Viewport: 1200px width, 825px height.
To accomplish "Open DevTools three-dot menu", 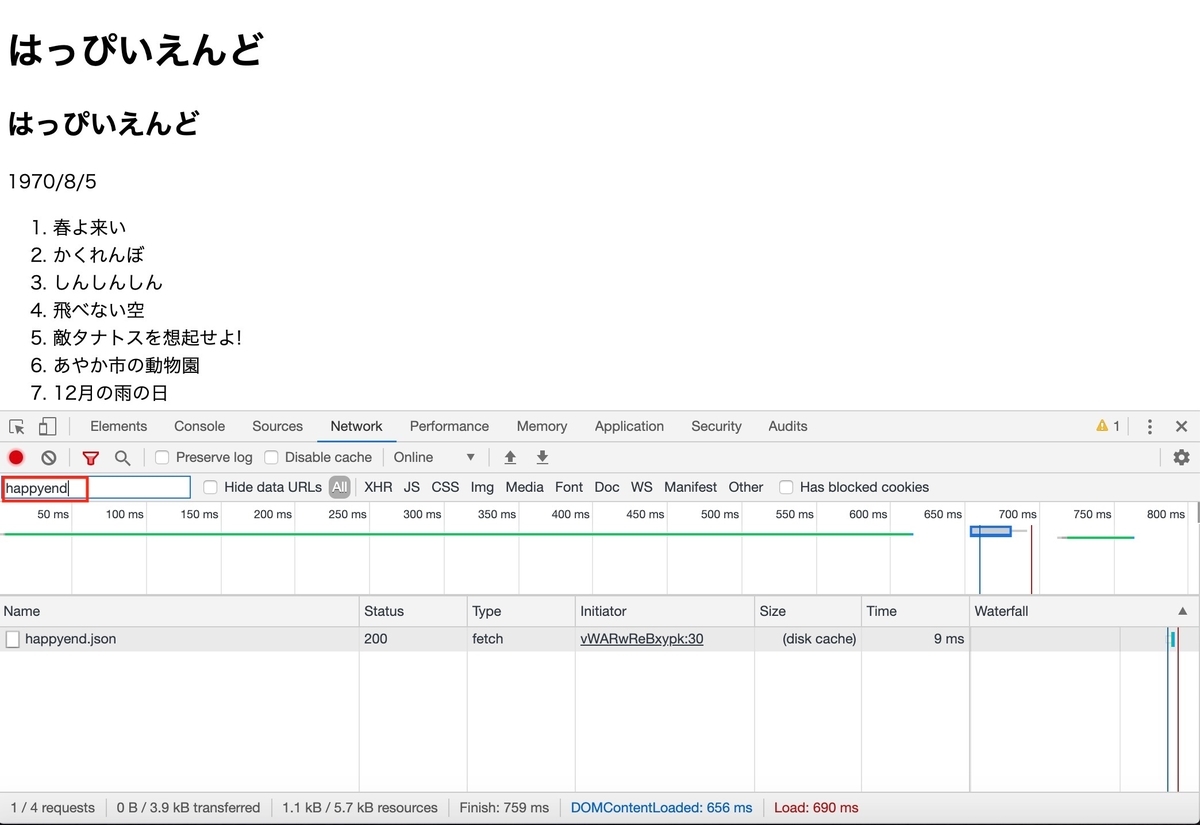I will (1150, 427).
